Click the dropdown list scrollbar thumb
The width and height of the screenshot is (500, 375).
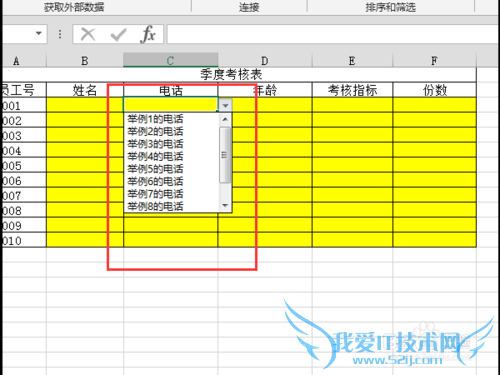[225, 155]
